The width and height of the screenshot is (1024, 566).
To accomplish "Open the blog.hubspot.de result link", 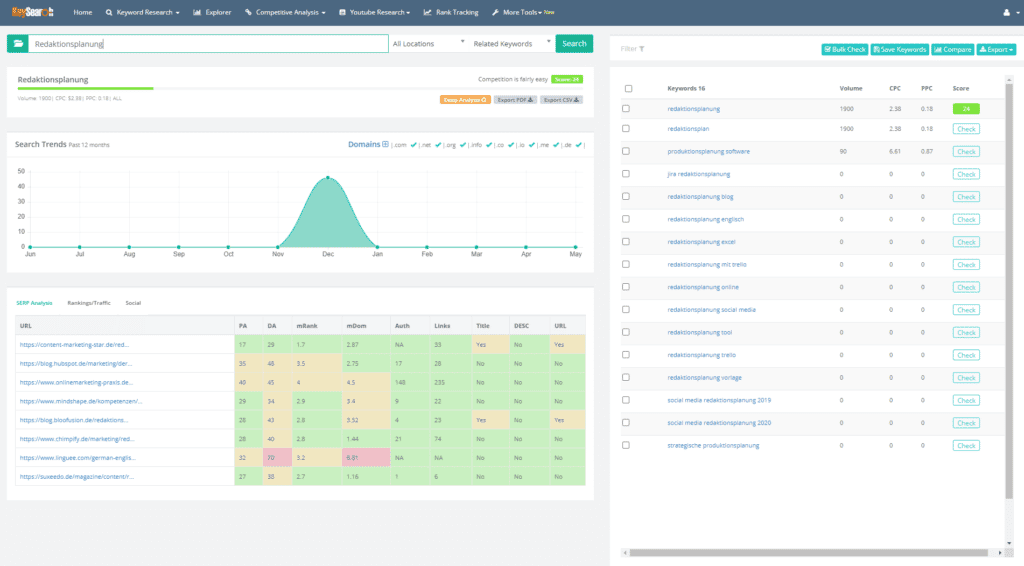I will tap(76, 363).
